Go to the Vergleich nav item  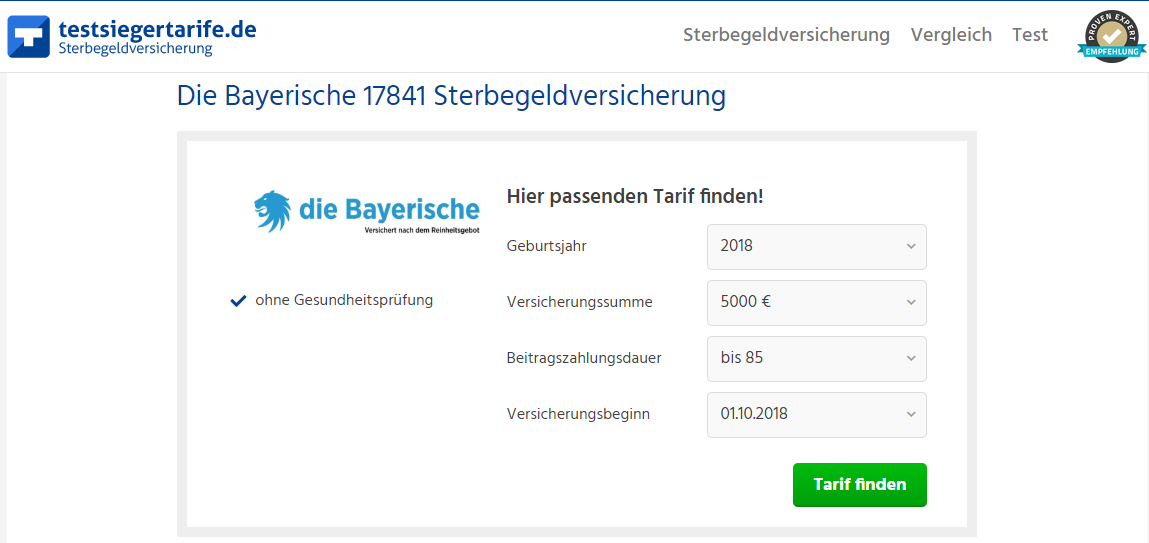click(x=951, y=34)
